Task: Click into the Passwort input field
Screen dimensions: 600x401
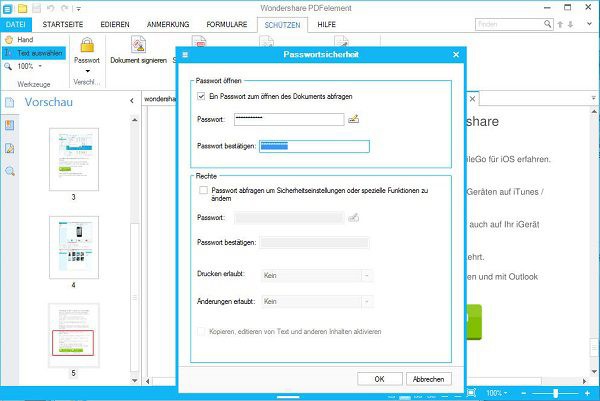Action: [289, 119]
